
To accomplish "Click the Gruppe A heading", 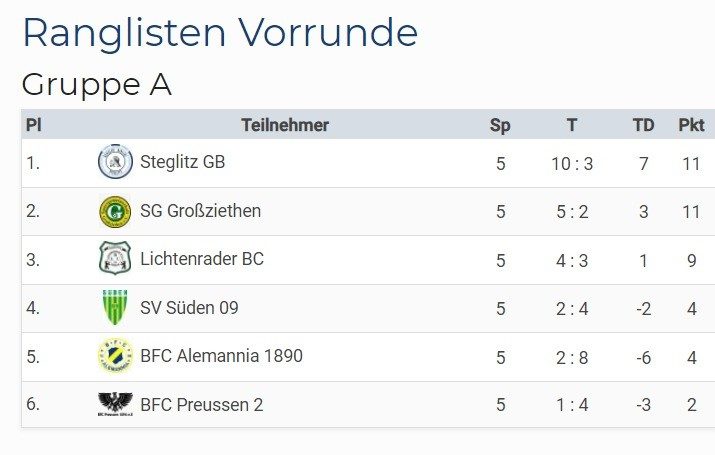I will (97, 85).
